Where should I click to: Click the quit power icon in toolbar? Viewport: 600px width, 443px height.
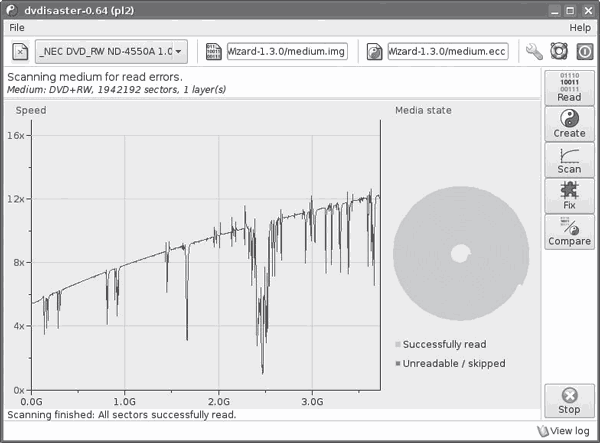click(583, 51)
